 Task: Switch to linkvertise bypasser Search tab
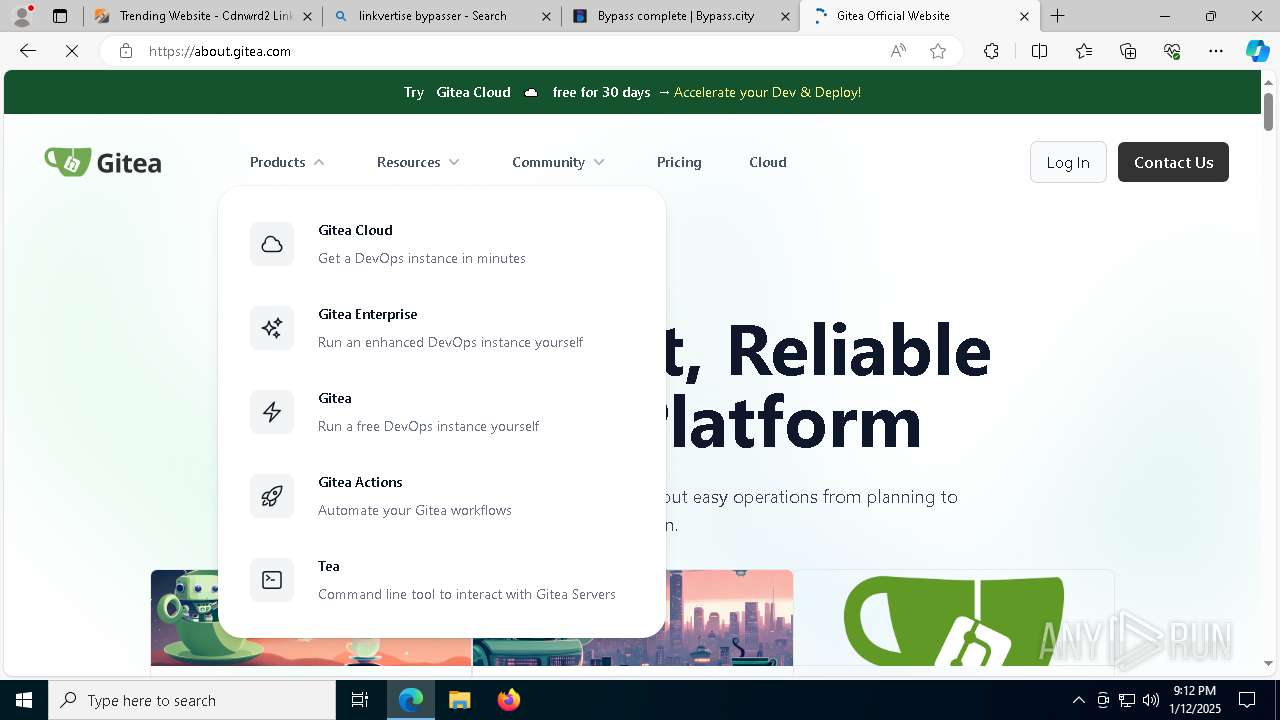(442, 16)
